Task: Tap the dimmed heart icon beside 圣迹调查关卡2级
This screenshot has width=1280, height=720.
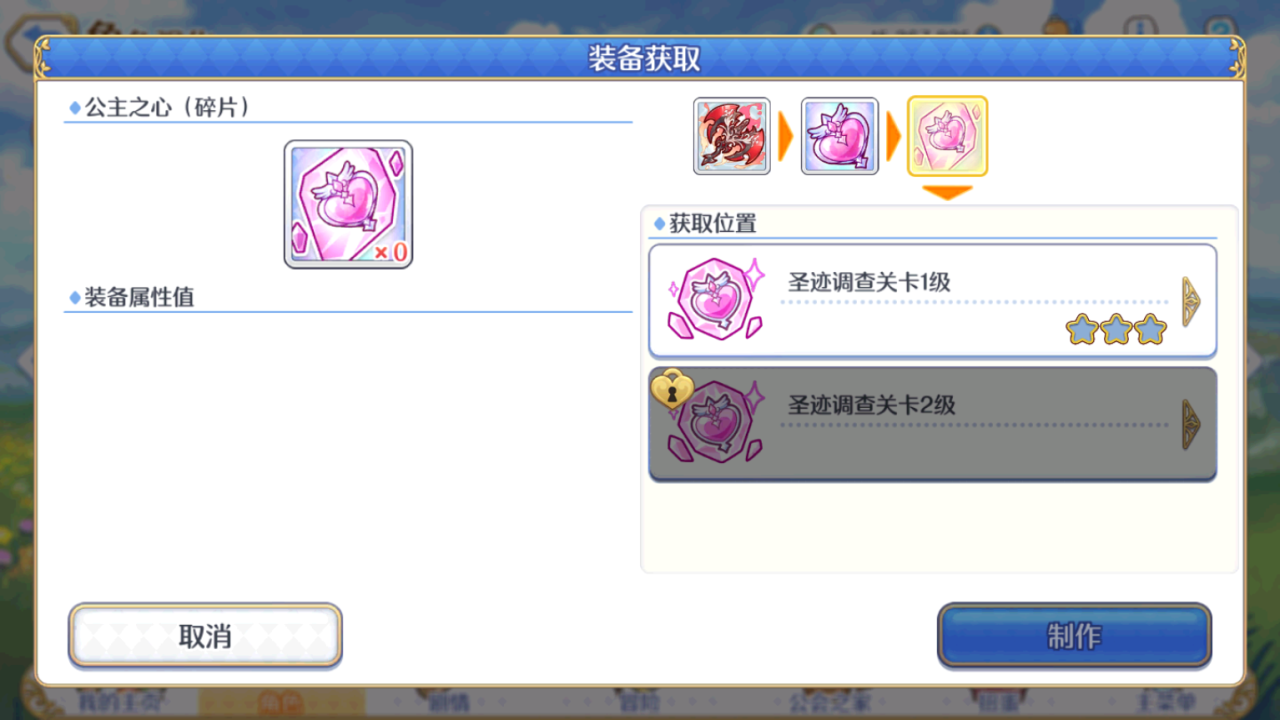Action: 716,425
